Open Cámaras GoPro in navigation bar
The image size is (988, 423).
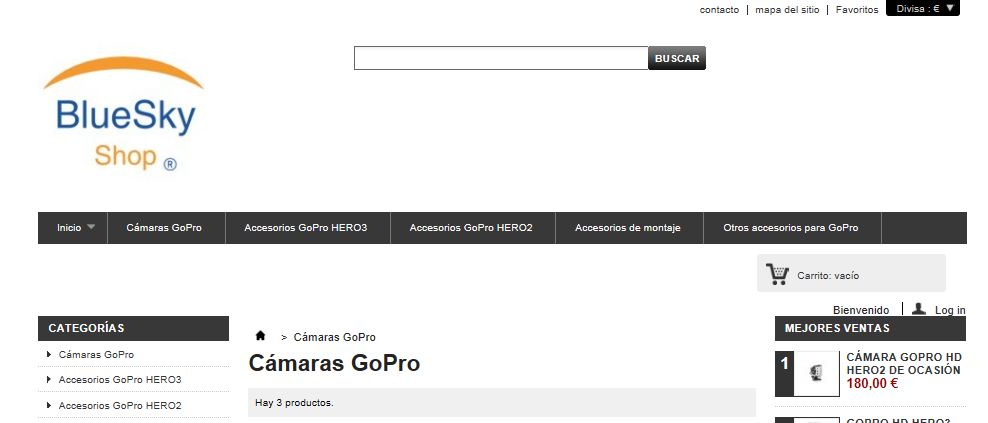[164, 228]
